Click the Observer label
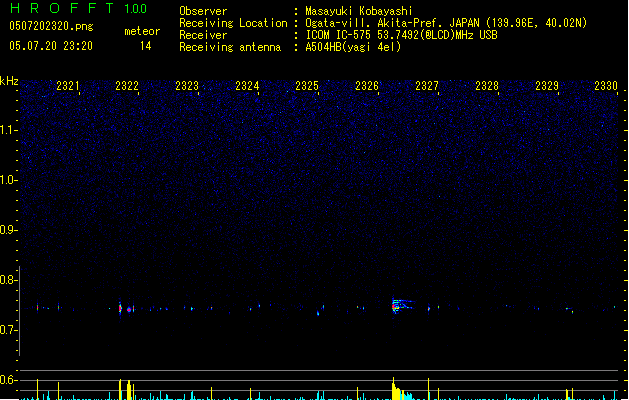 pos(203,11)
